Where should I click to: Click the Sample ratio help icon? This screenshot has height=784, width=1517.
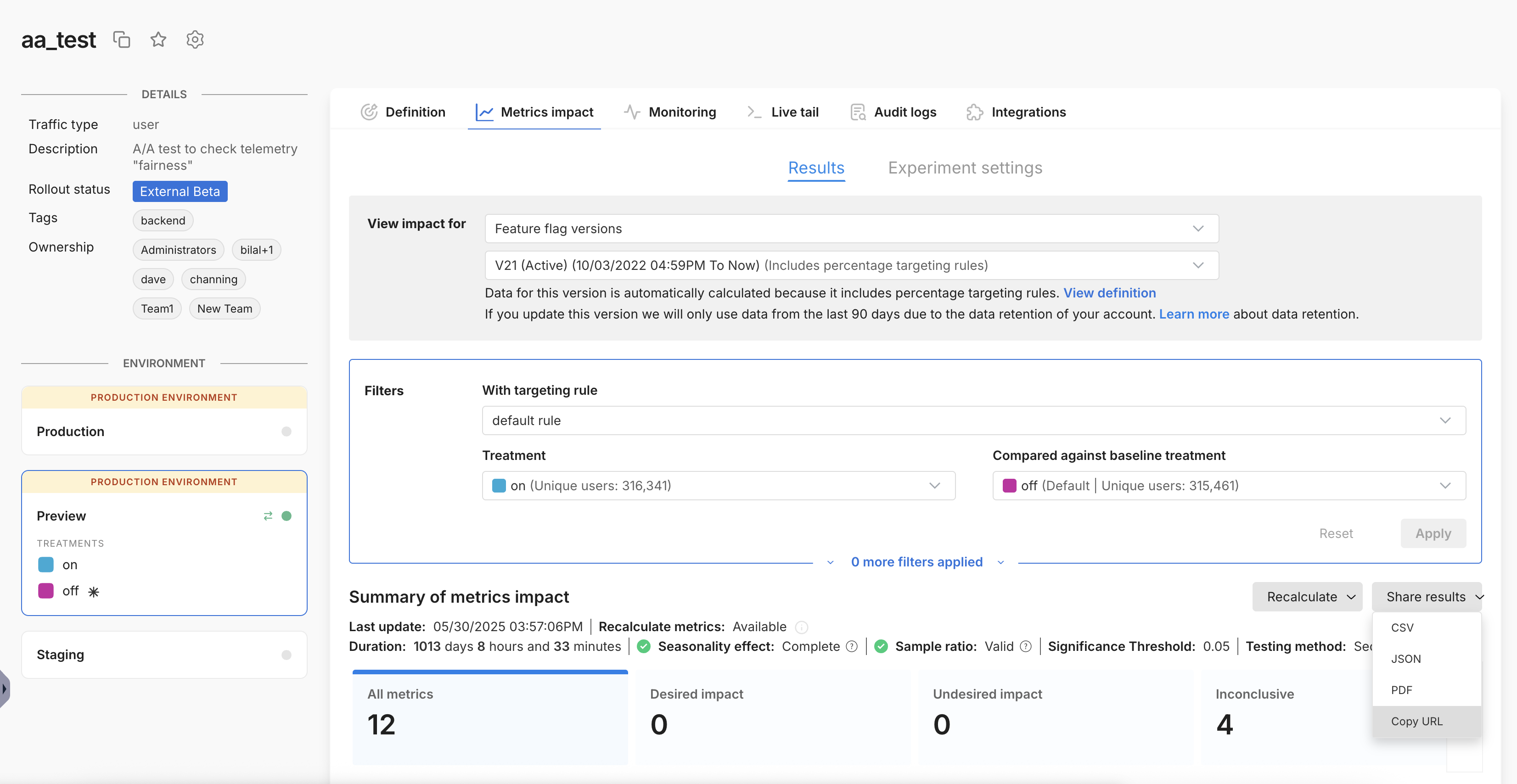point(1025,646)
